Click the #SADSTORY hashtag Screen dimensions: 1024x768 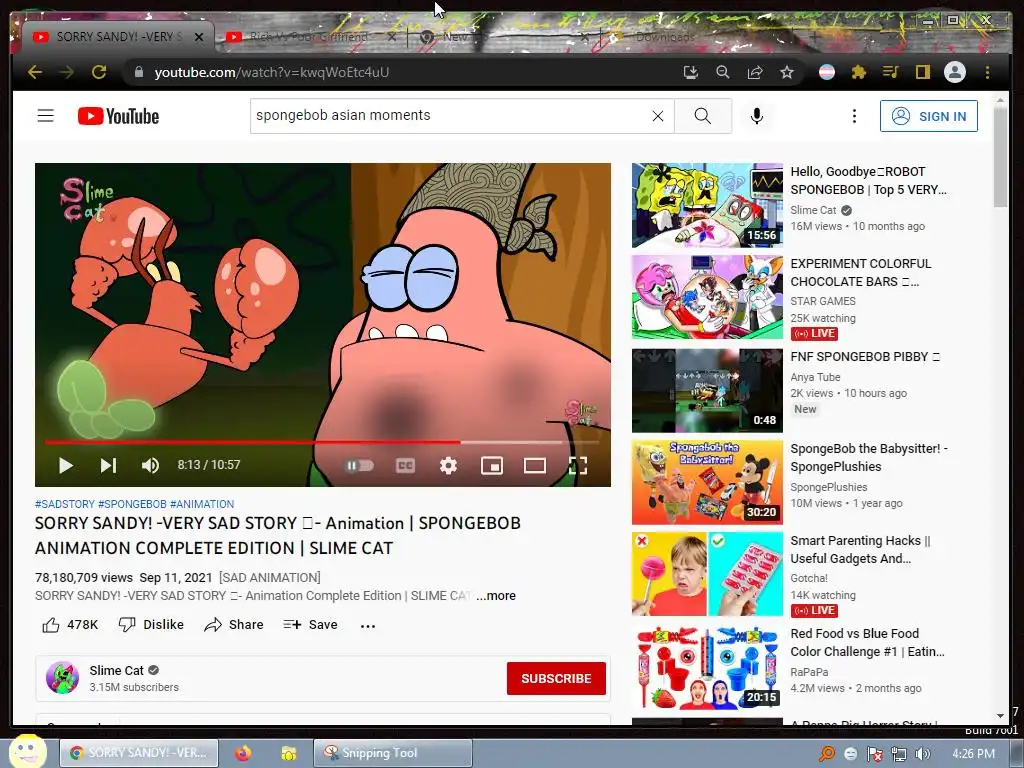coord(65,504)
